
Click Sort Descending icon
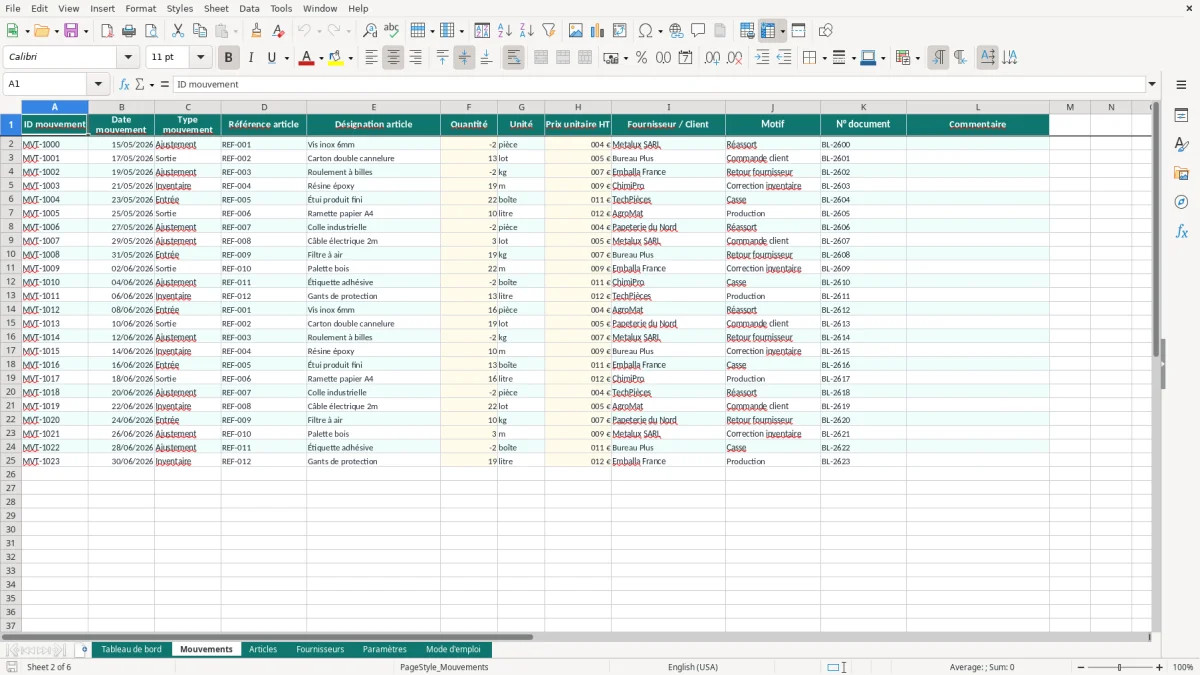coord(526,31)
